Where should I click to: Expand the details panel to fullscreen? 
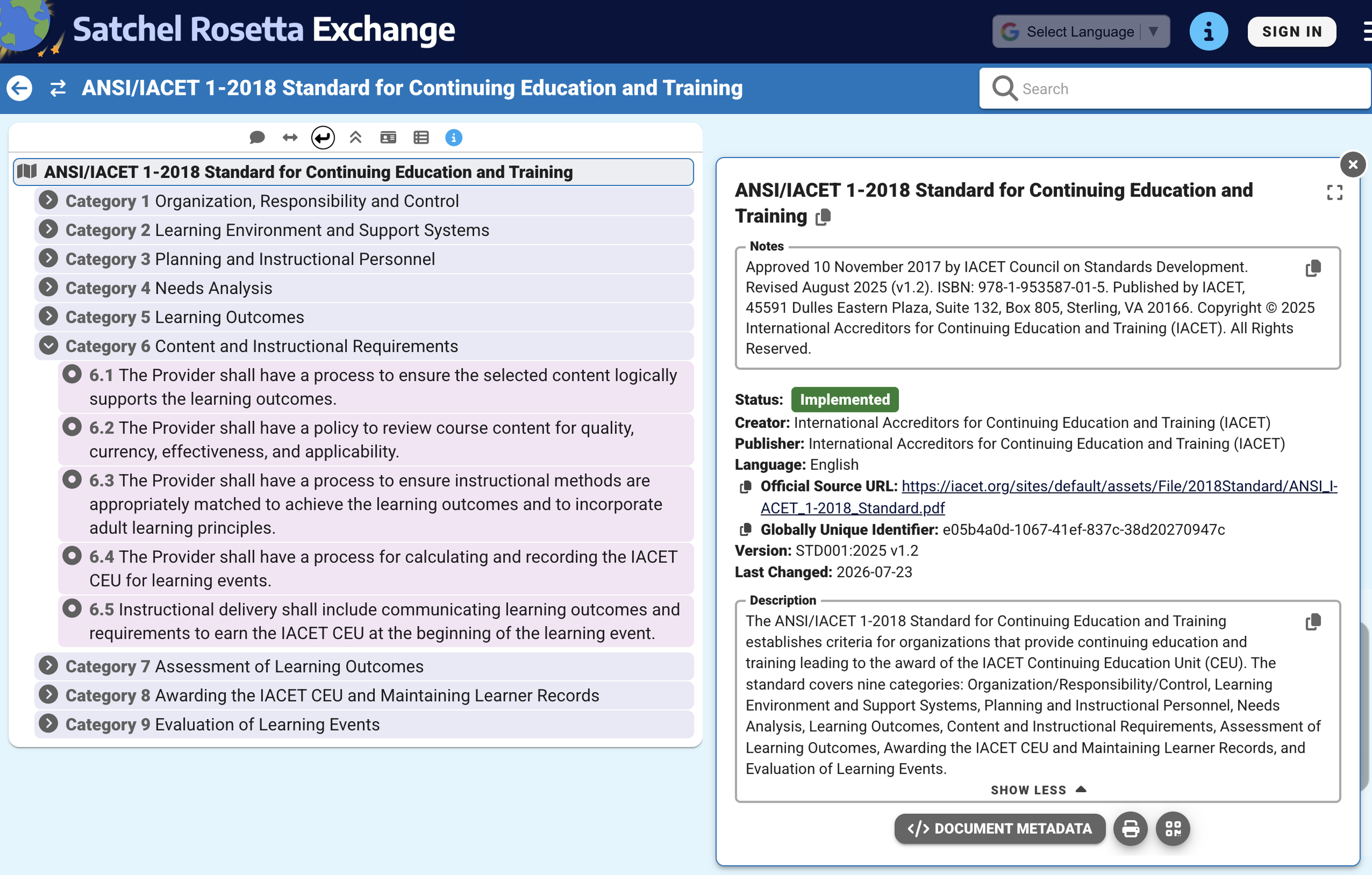(1334, 193)
